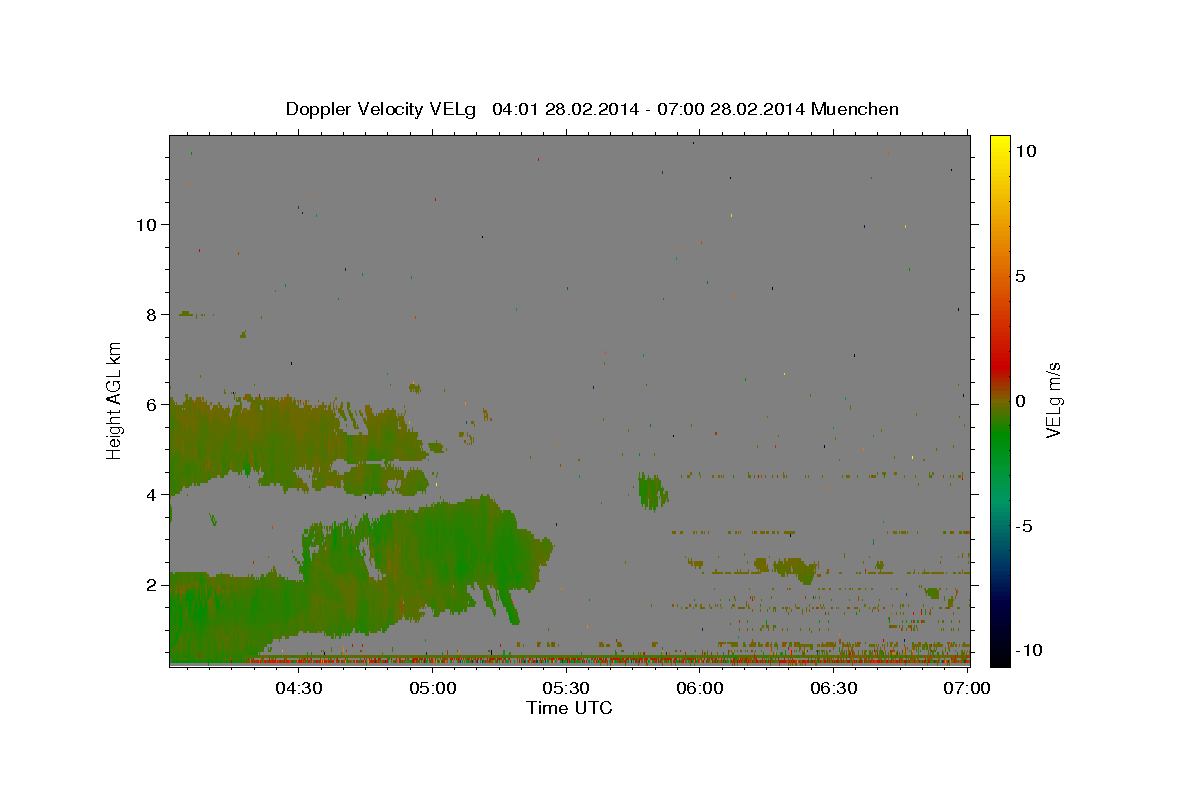Click the colorbar value -5 label

[x=1023, y=526]
